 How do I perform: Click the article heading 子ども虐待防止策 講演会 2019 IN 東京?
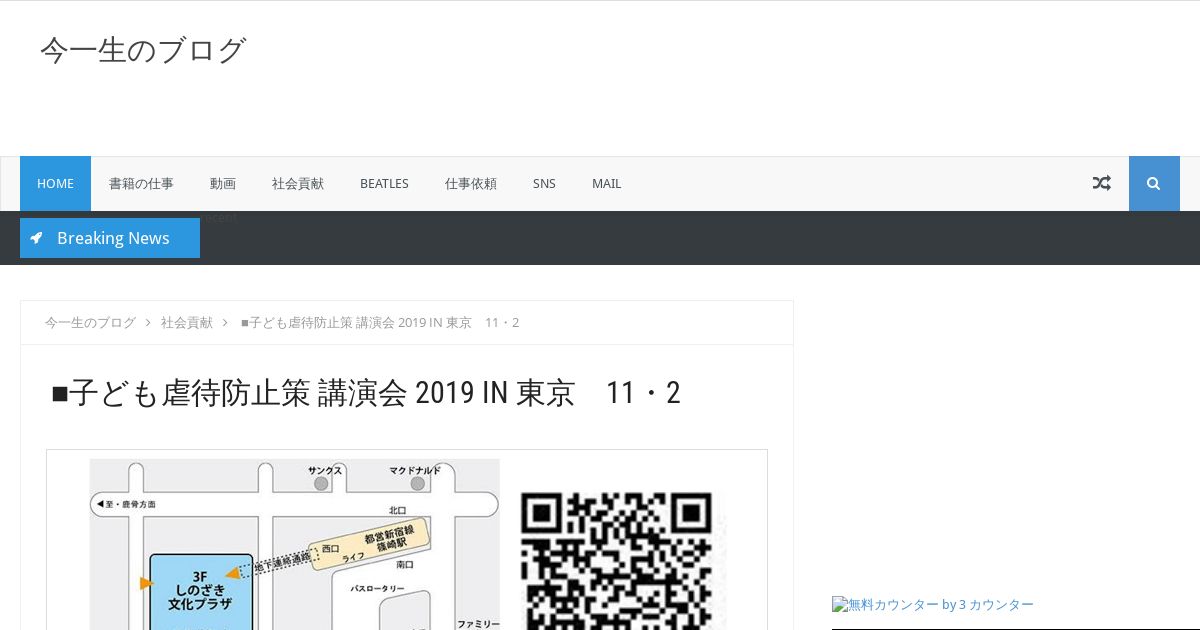pos(366,393)
